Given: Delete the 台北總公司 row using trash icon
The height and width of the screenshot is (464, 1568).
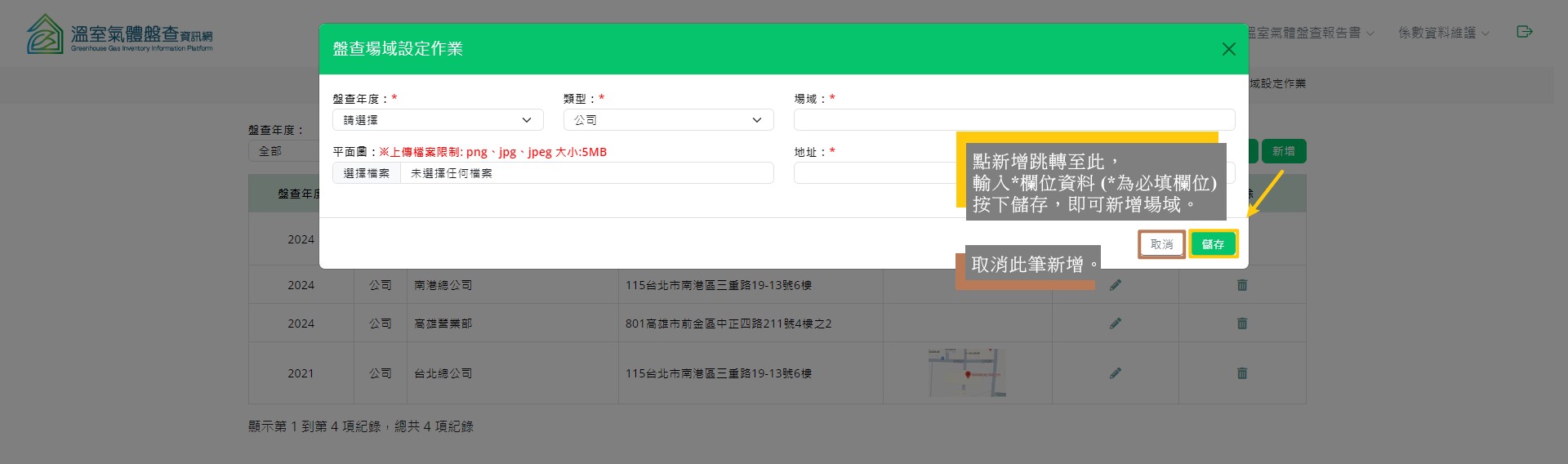Looking at the screenshot, I should [x=1241, y=373].
